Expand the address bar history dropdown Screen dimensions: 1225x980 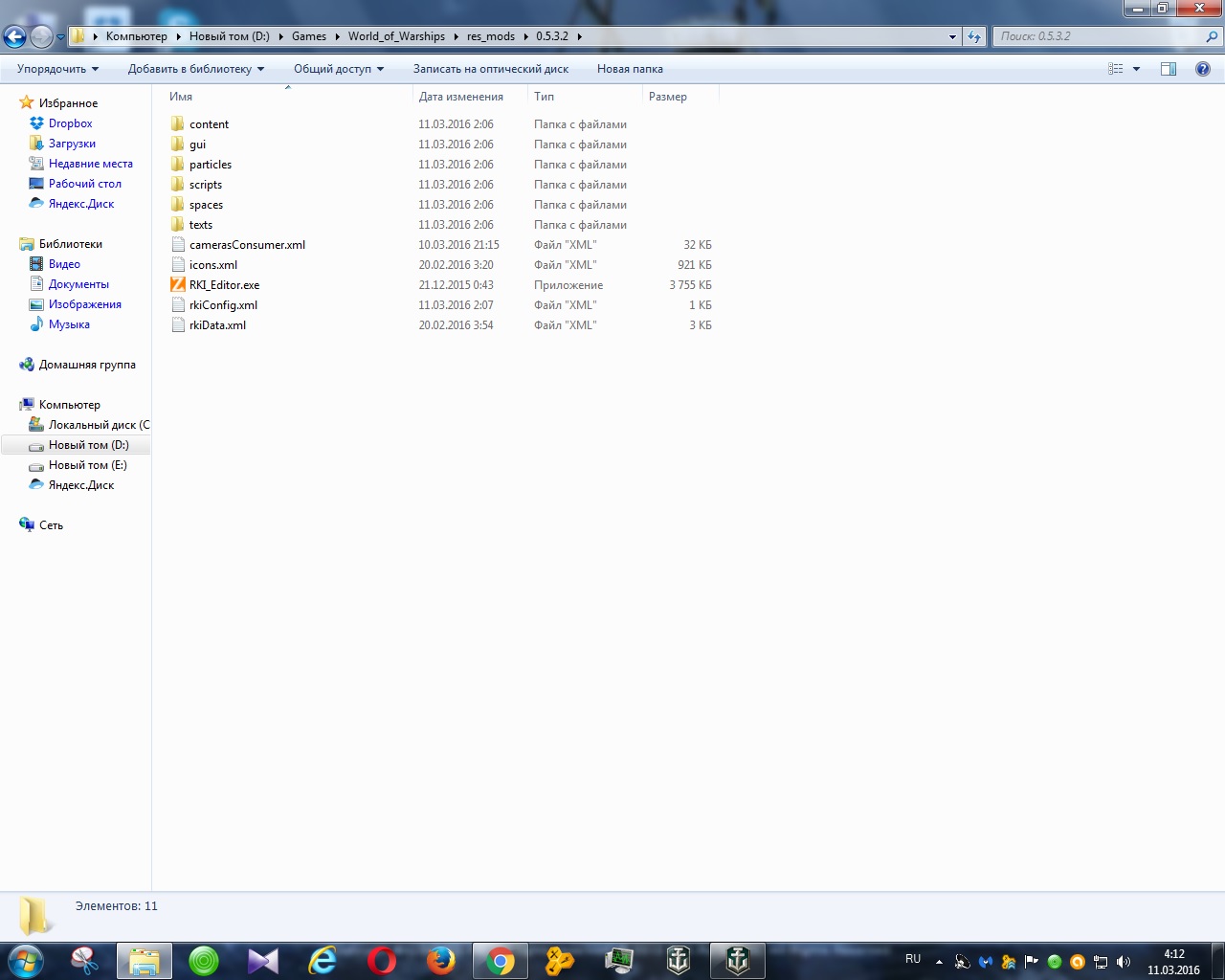[952, 36]
